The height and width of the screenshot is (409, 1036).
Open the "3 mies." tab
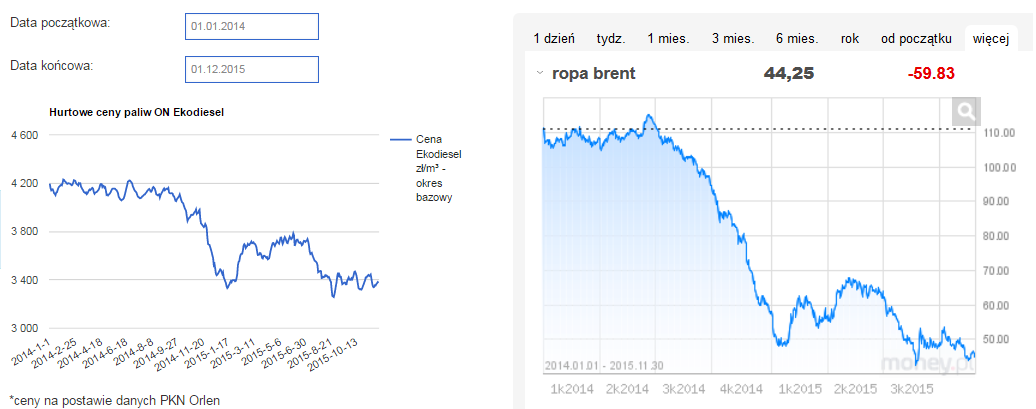pyautogui.click(x=732, y=39)
